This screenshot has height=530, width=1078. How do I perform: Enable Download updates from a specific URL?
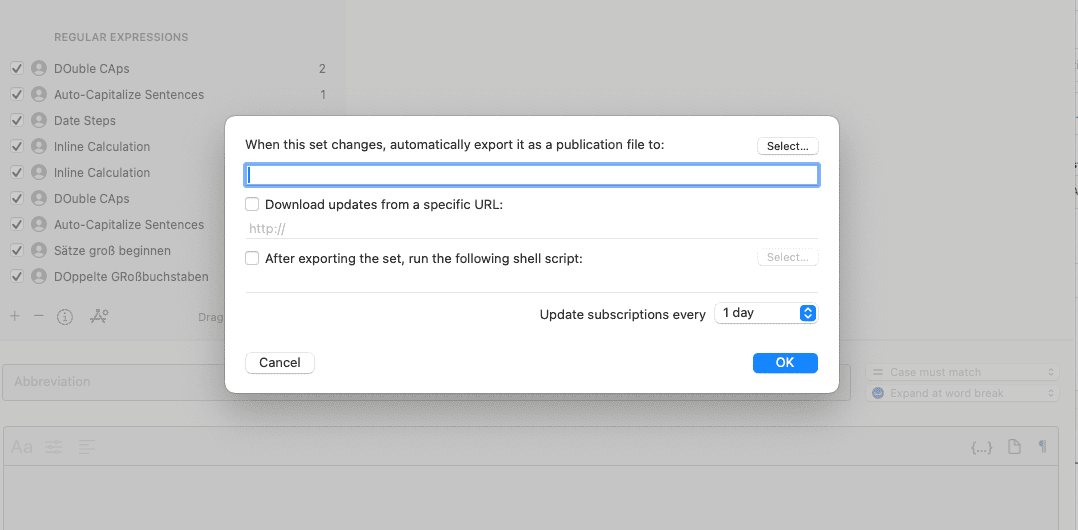pyautogui.click(x=252, y=204)
